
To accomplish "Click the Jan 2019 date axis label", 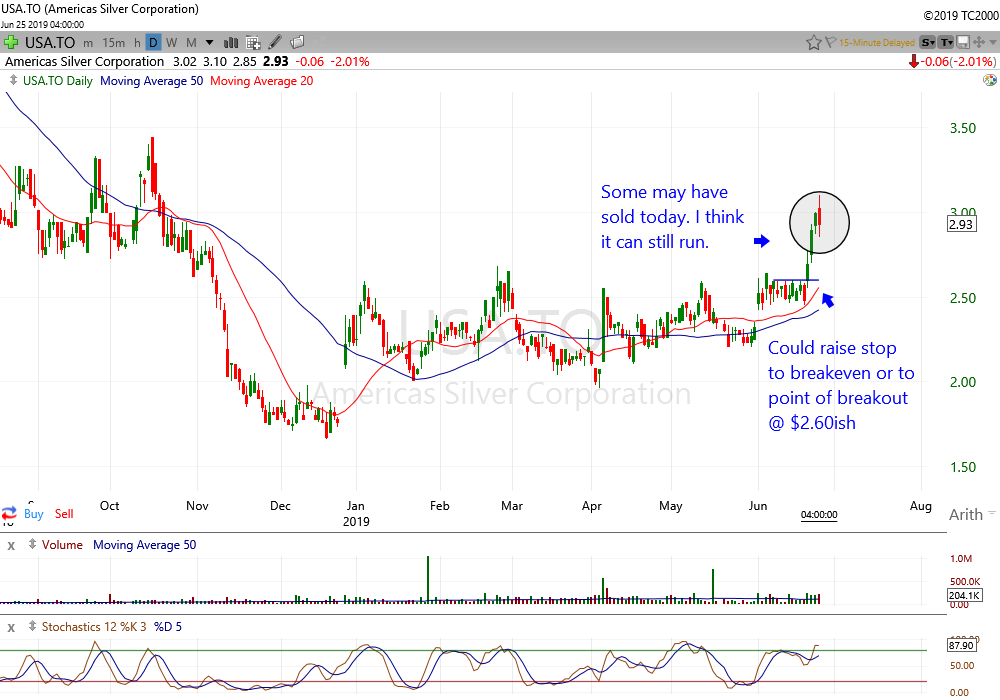I will tap(356, 514).
